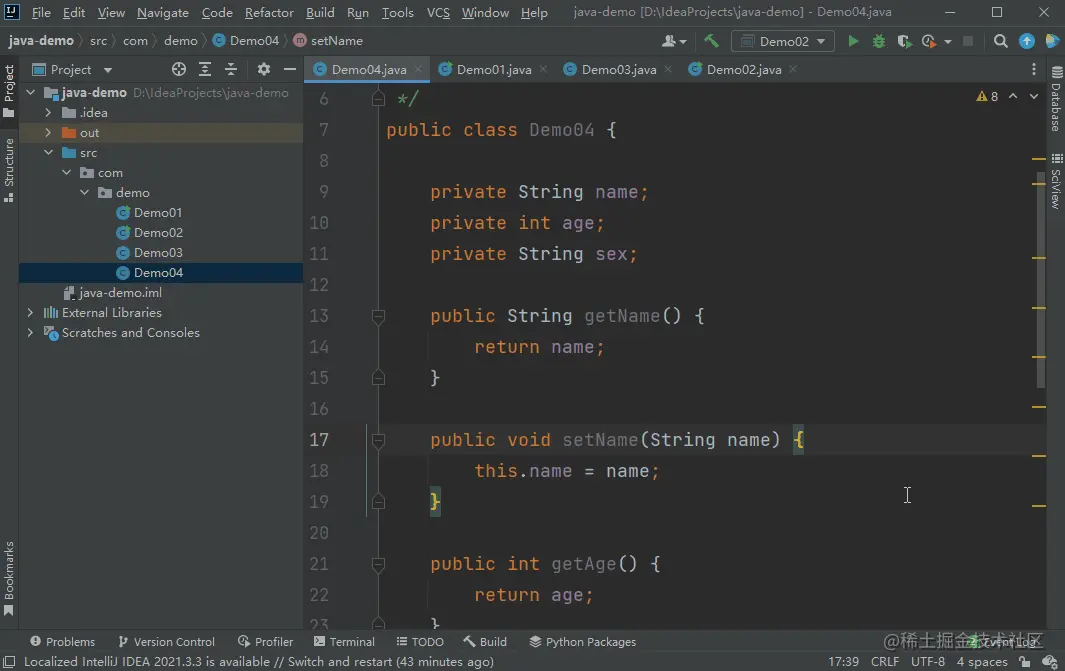
Task: Open the Refactor menu
Action: click(x=269, y=12)
